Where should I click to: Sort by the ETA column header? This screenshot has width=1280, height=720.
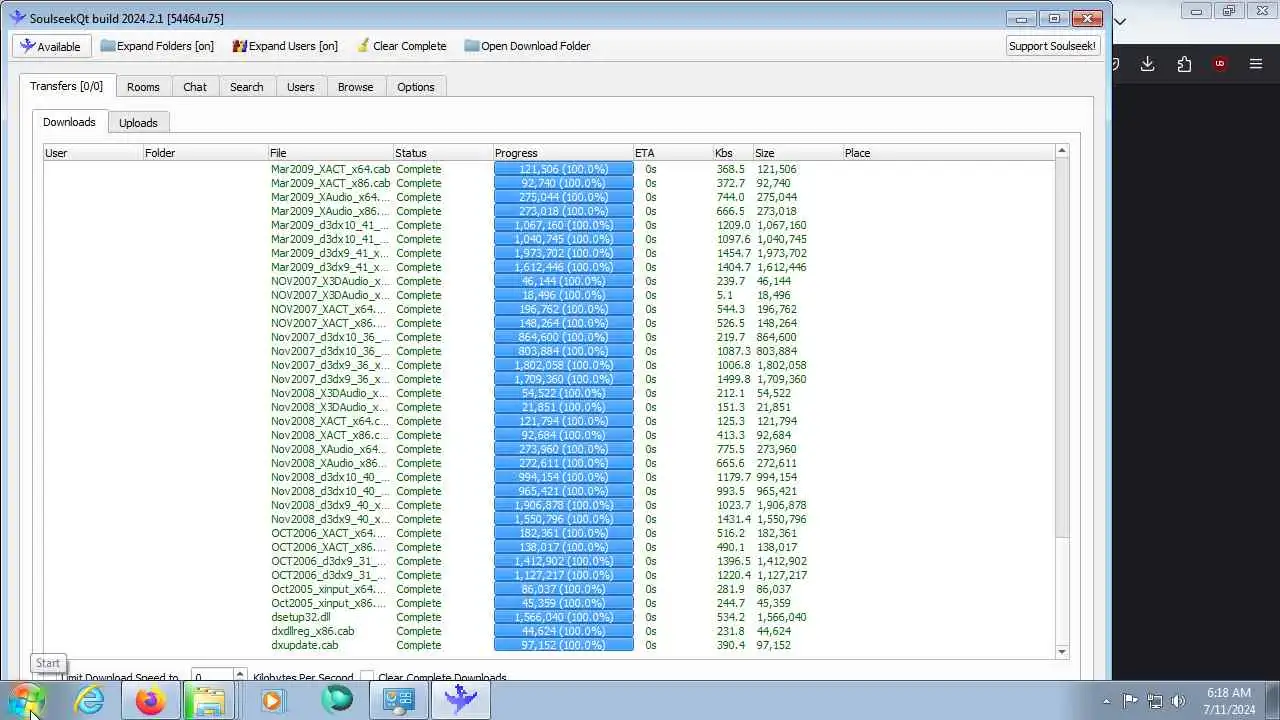point(673,153)
